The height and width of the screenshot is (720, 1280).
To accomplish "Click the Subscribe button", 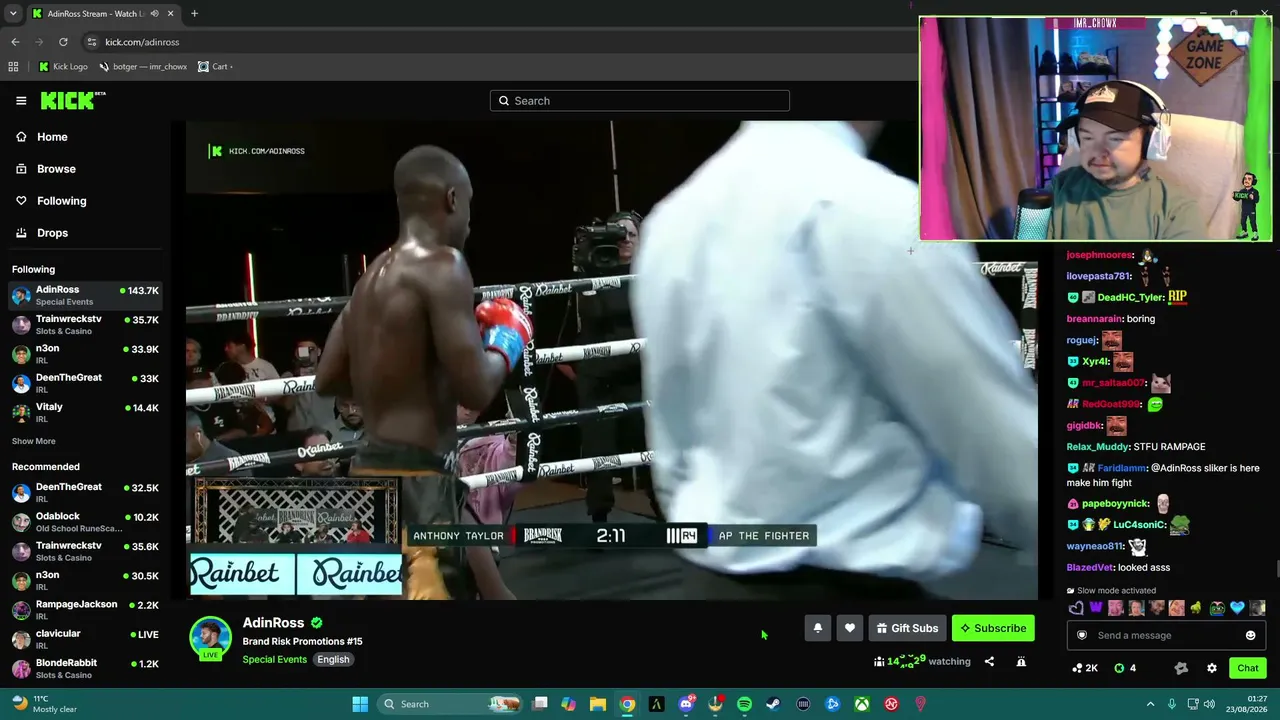I will tap(993, 628).
